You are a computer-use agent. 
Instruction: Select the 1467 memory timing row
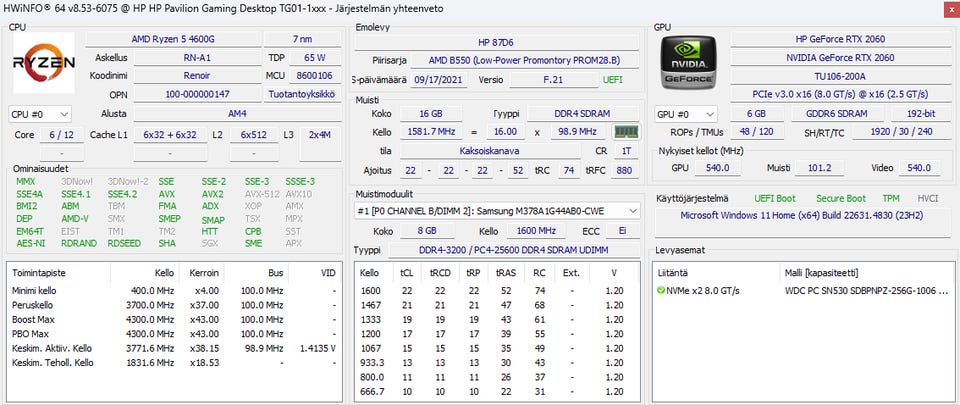pyautogui.click(x=497, y=305)
